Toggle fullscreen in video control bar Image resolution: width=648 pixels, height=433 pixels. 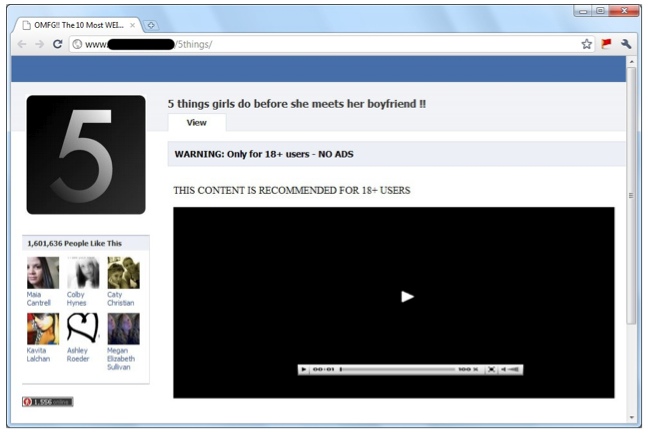[x=491, y=370]
